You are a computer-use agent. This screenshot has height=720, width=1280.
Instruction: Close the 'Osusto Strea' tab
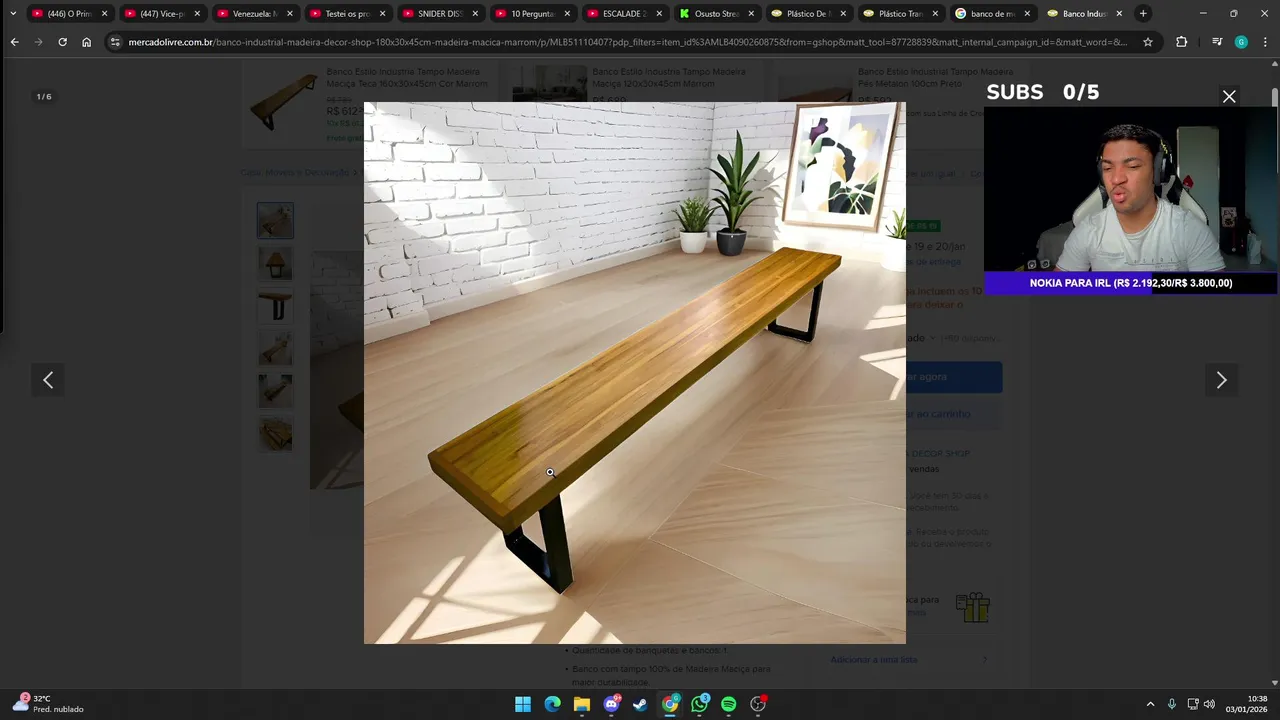[751, 14]
